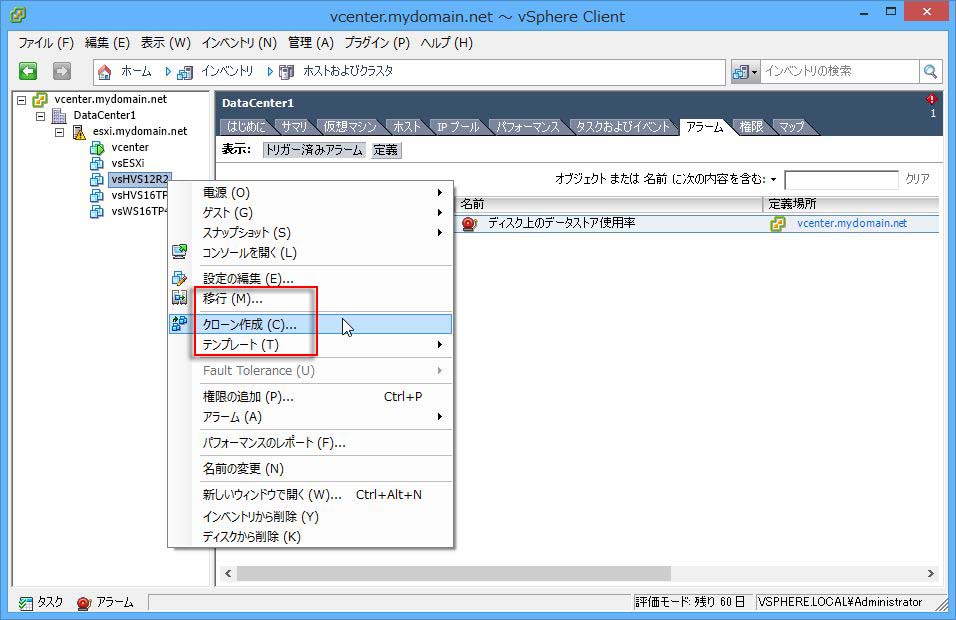Click the vcenter.mydomain.net link in the alarm row
The image size is (956, 620).
pos(852,224)
